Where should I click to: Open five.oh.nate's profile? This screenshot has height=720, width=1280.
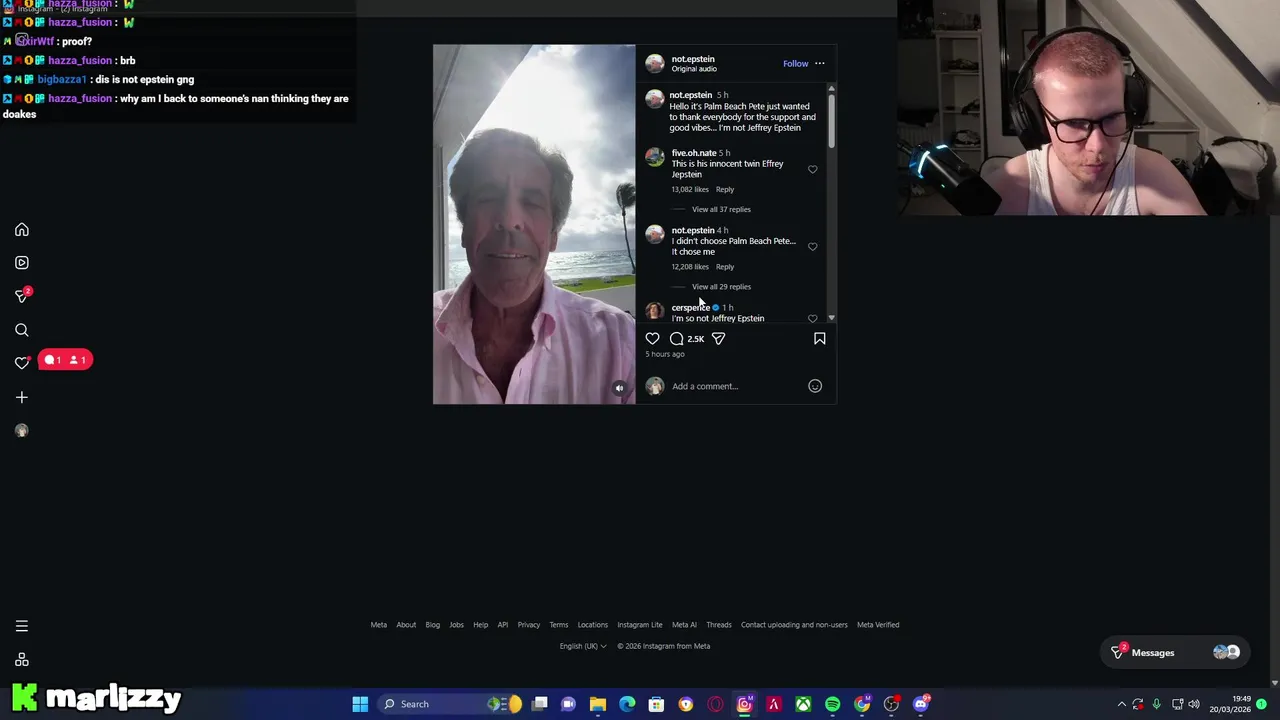click(x=694, y=153)
